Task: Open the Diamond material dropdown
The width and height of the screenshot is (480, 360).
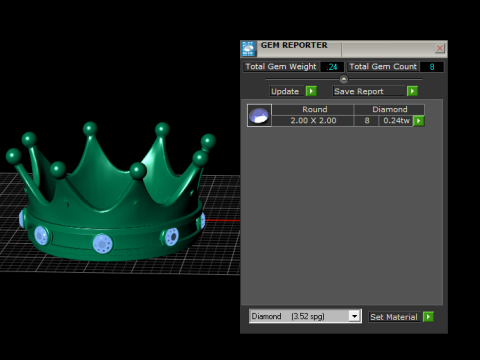Action: tap(355, 316)
